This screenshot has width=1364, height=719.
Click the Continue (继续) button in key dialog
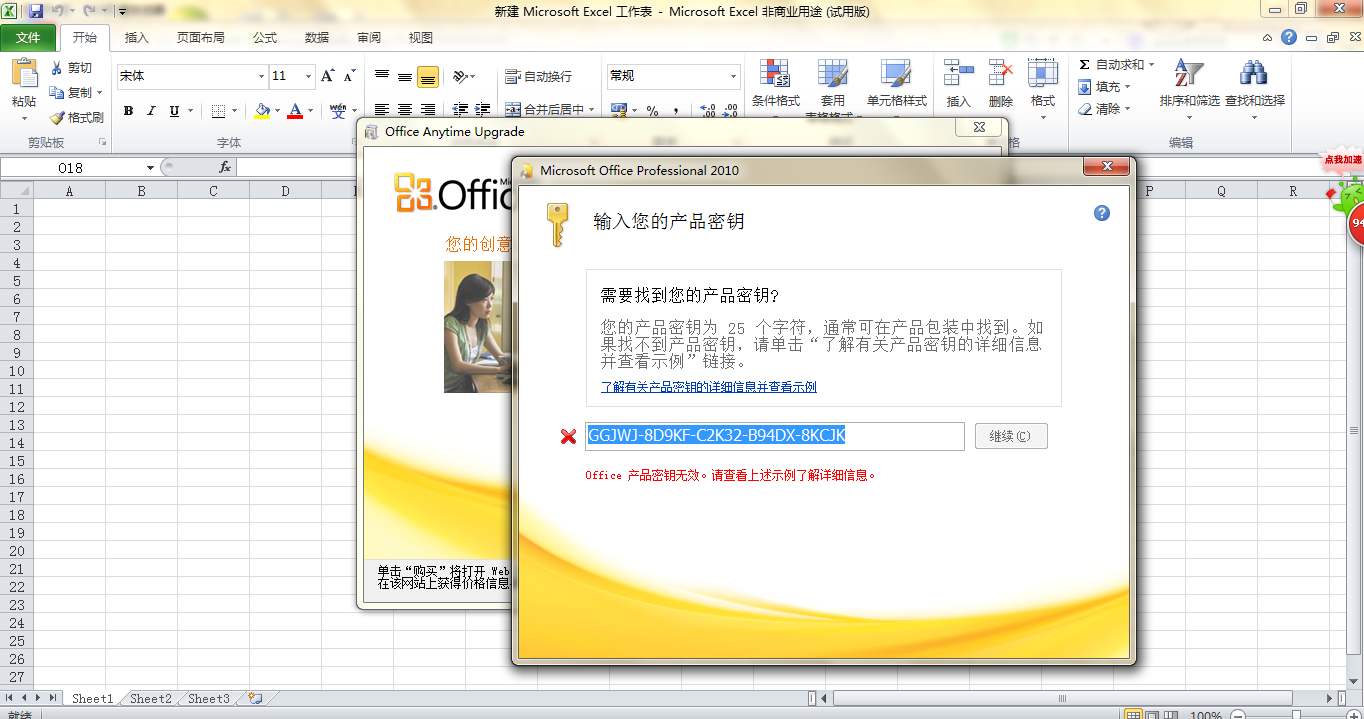pyautogui.click(x=1011, y=436)
